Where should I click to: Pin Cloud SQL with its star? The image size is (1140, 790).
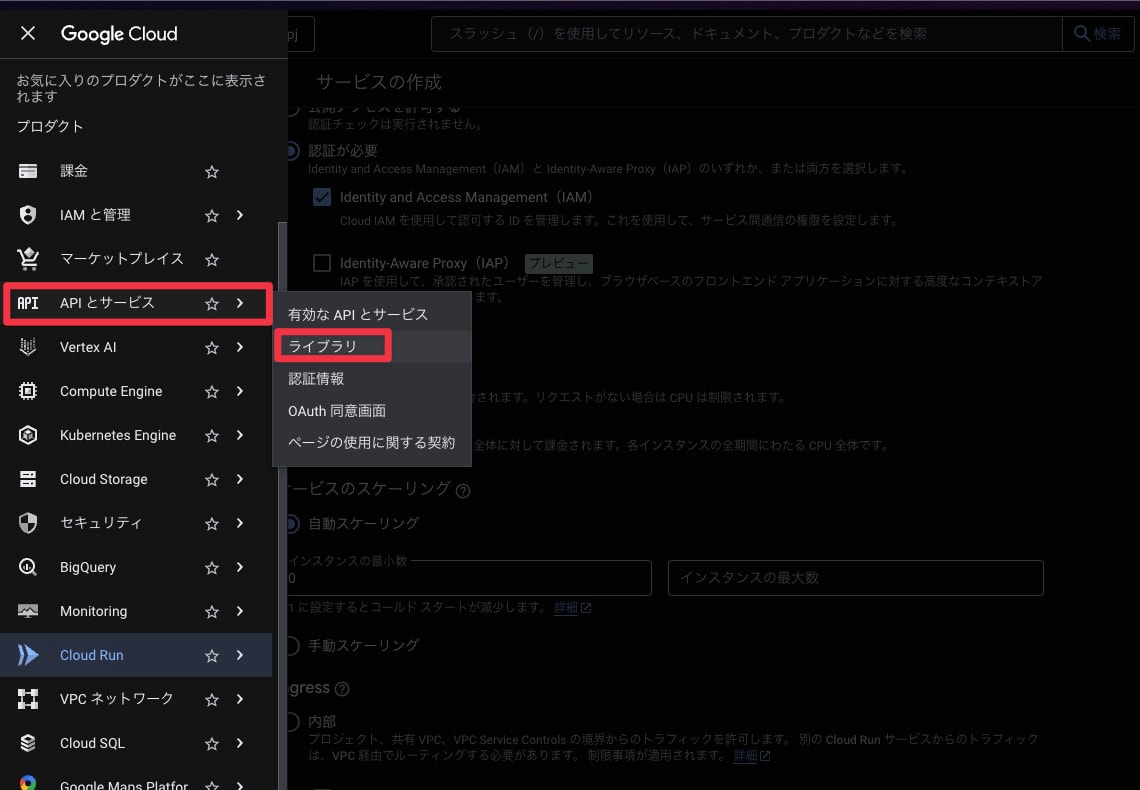pos(212,743)
